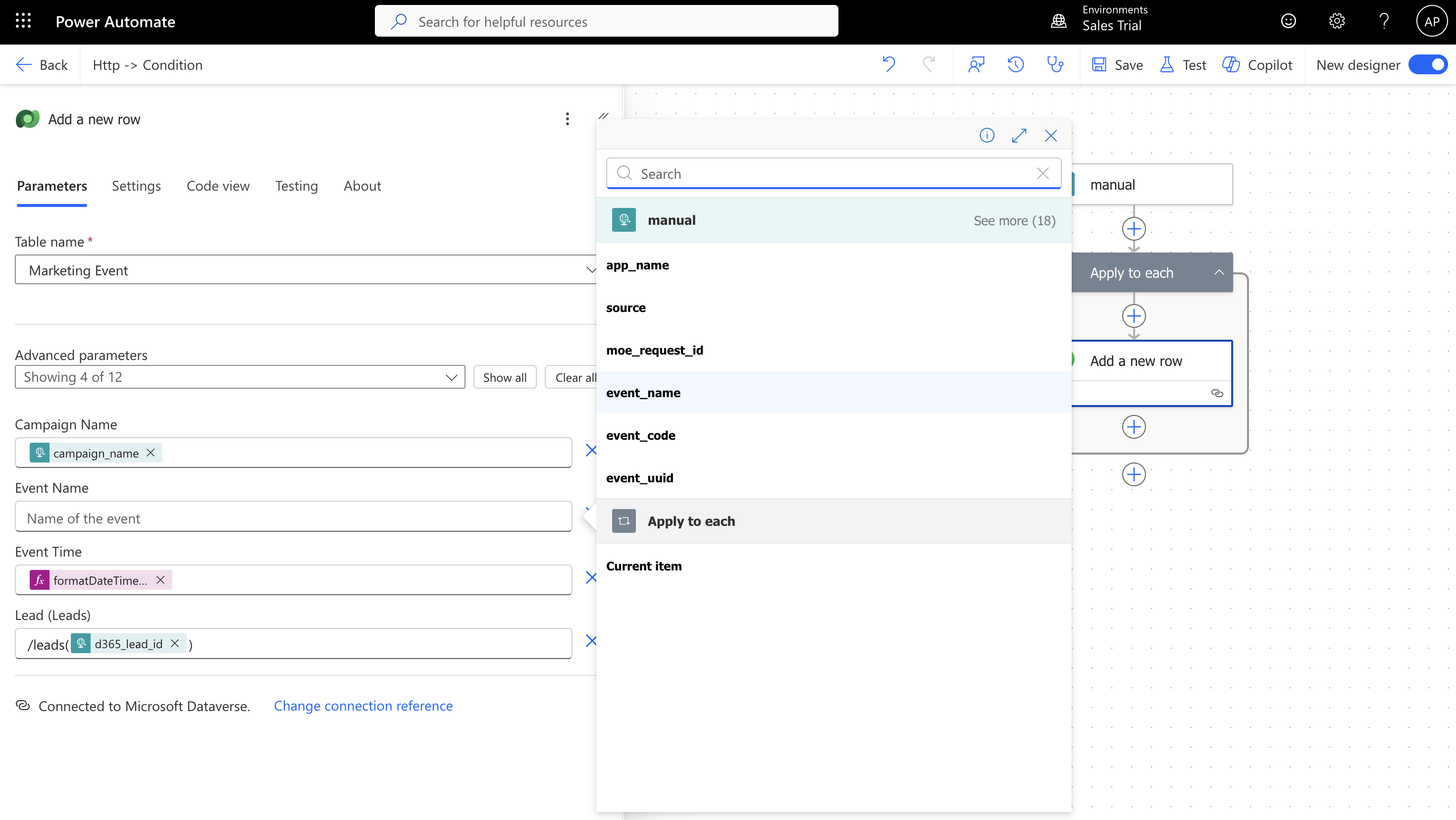Collapse the Apply to each card chevron
The height and width of the screenshot is (820, 1456).
pos(1219,272)
